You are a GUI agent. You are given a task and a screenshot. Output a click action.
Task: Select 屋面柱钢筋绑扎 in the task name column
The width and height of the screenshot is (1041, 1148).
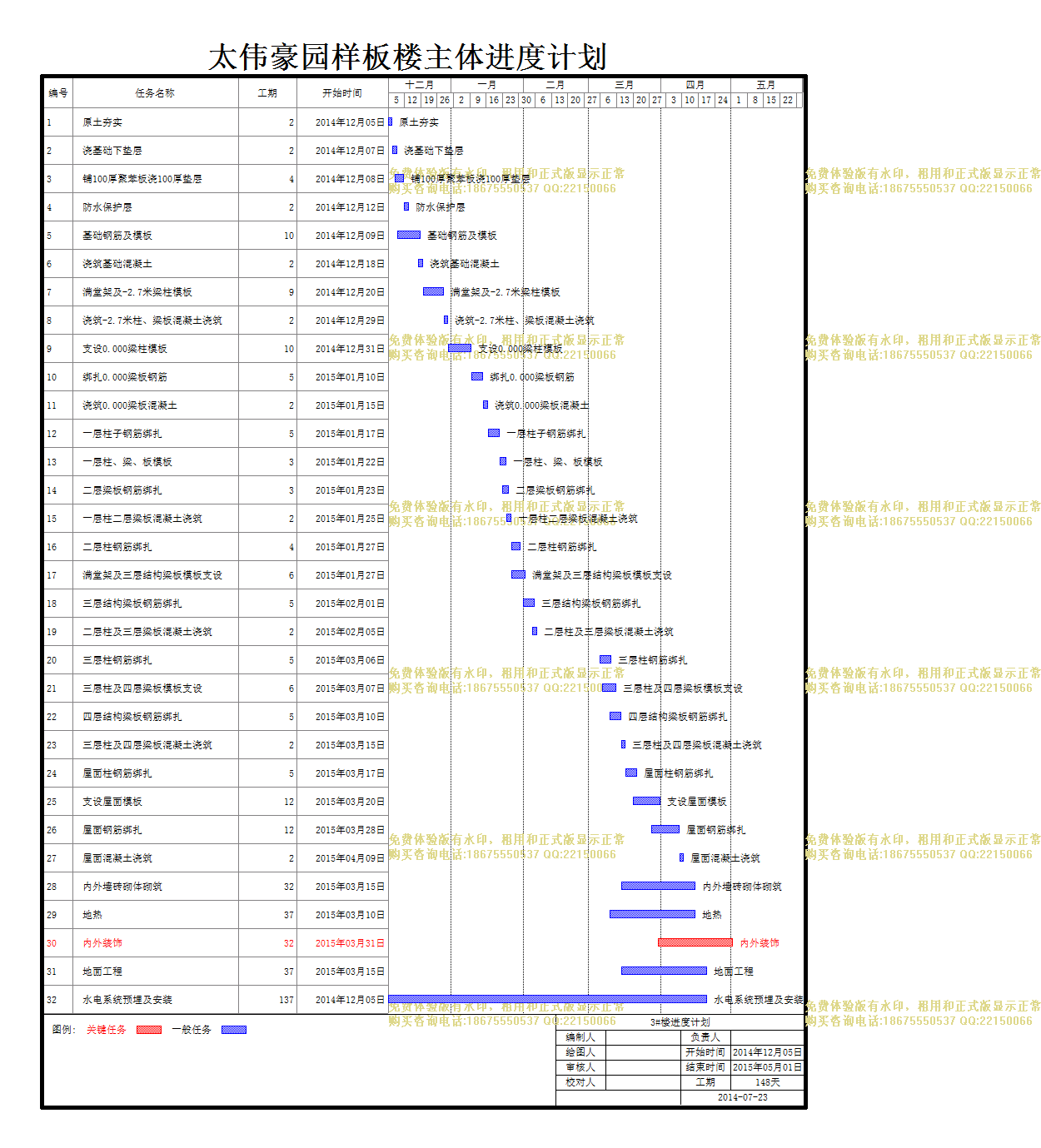point(117,773)
